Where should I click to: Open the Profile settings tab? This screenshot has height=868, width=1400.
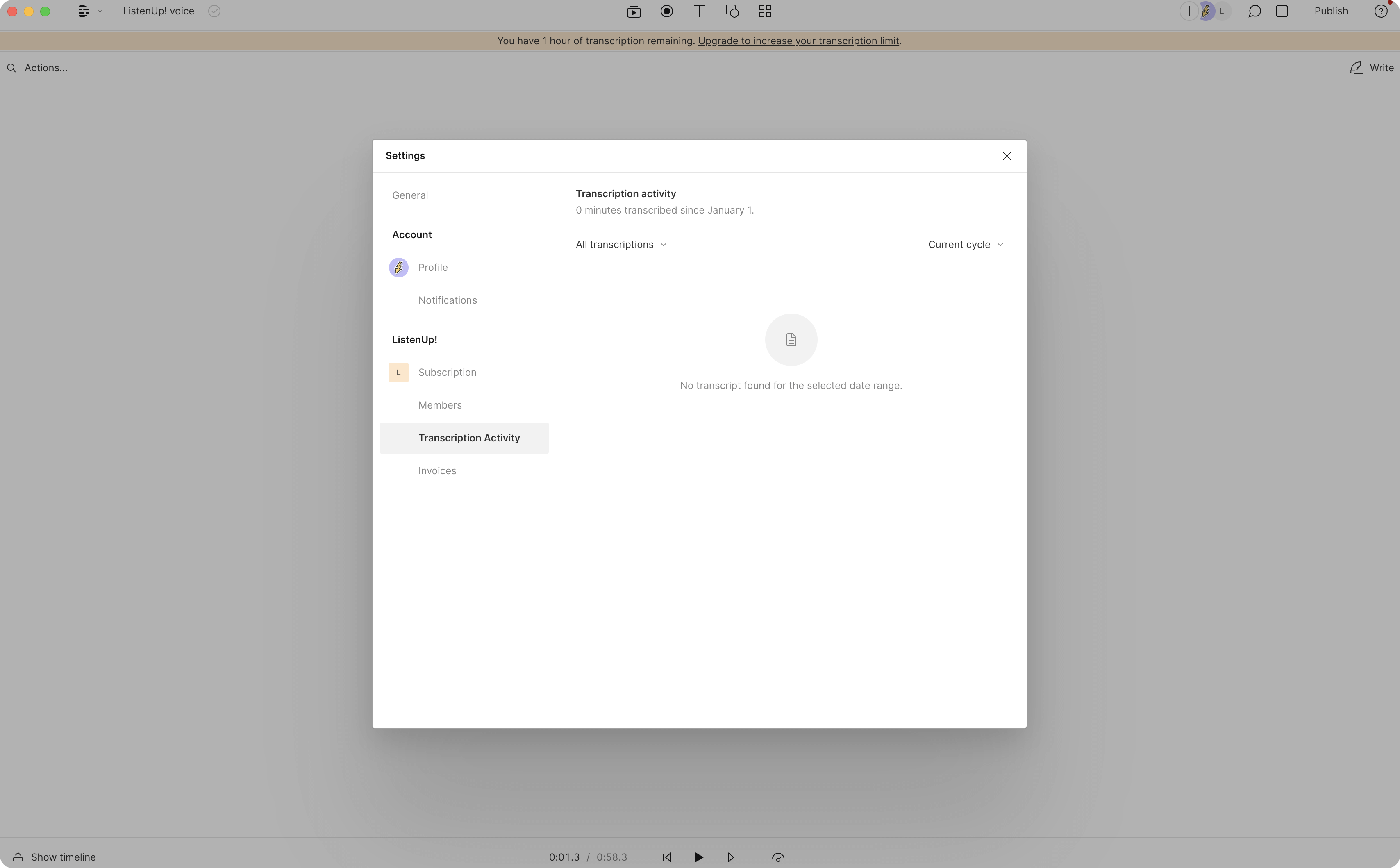coord(433,268)
